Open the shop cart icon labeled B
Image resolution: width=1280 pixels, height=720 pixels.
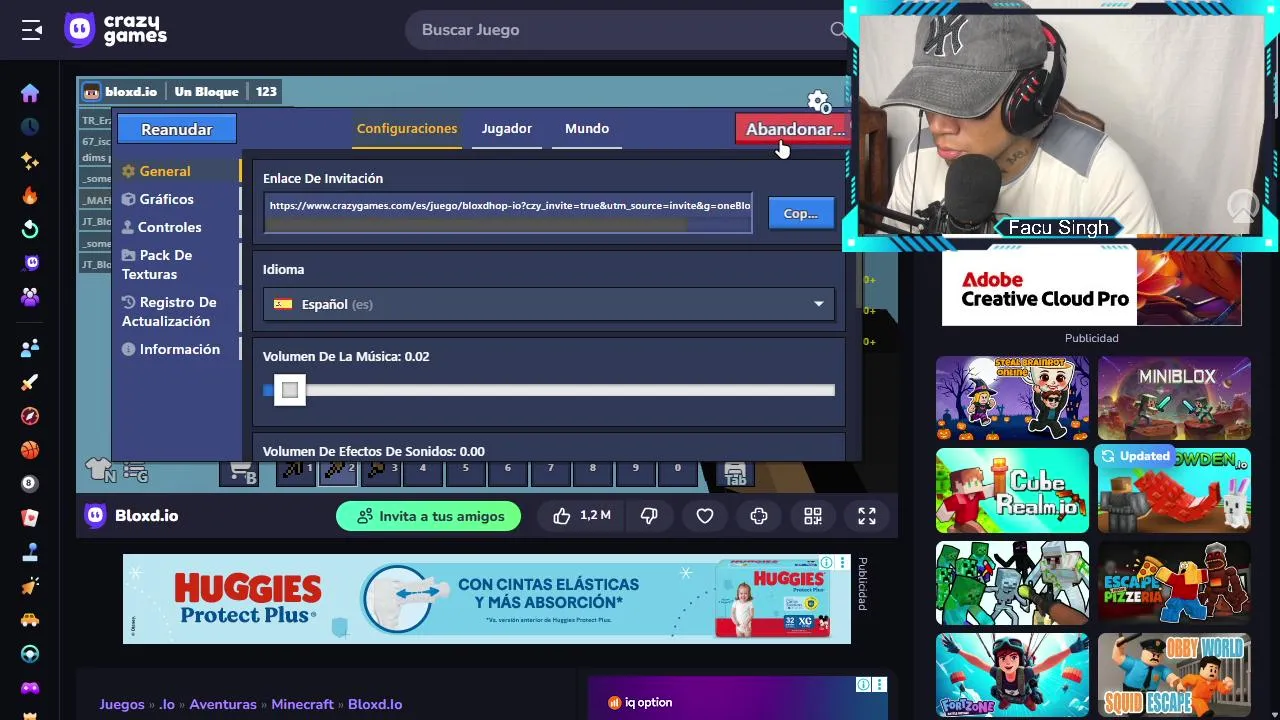click(x=242, y=472)
